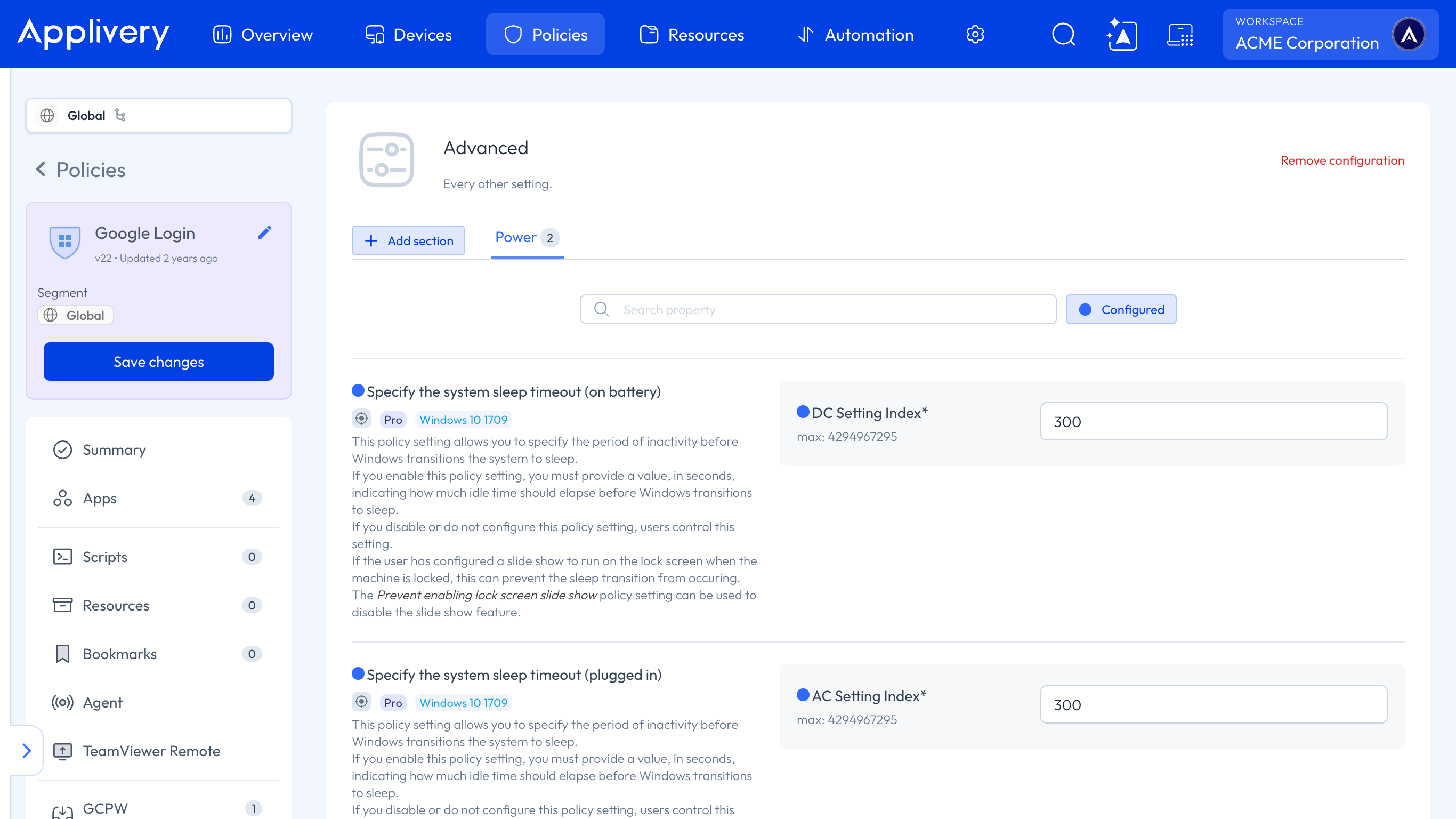This screenshot has width=1456, height=819.
Task: Open the settings gear in top navigation
Action: [x=975, y=35]
